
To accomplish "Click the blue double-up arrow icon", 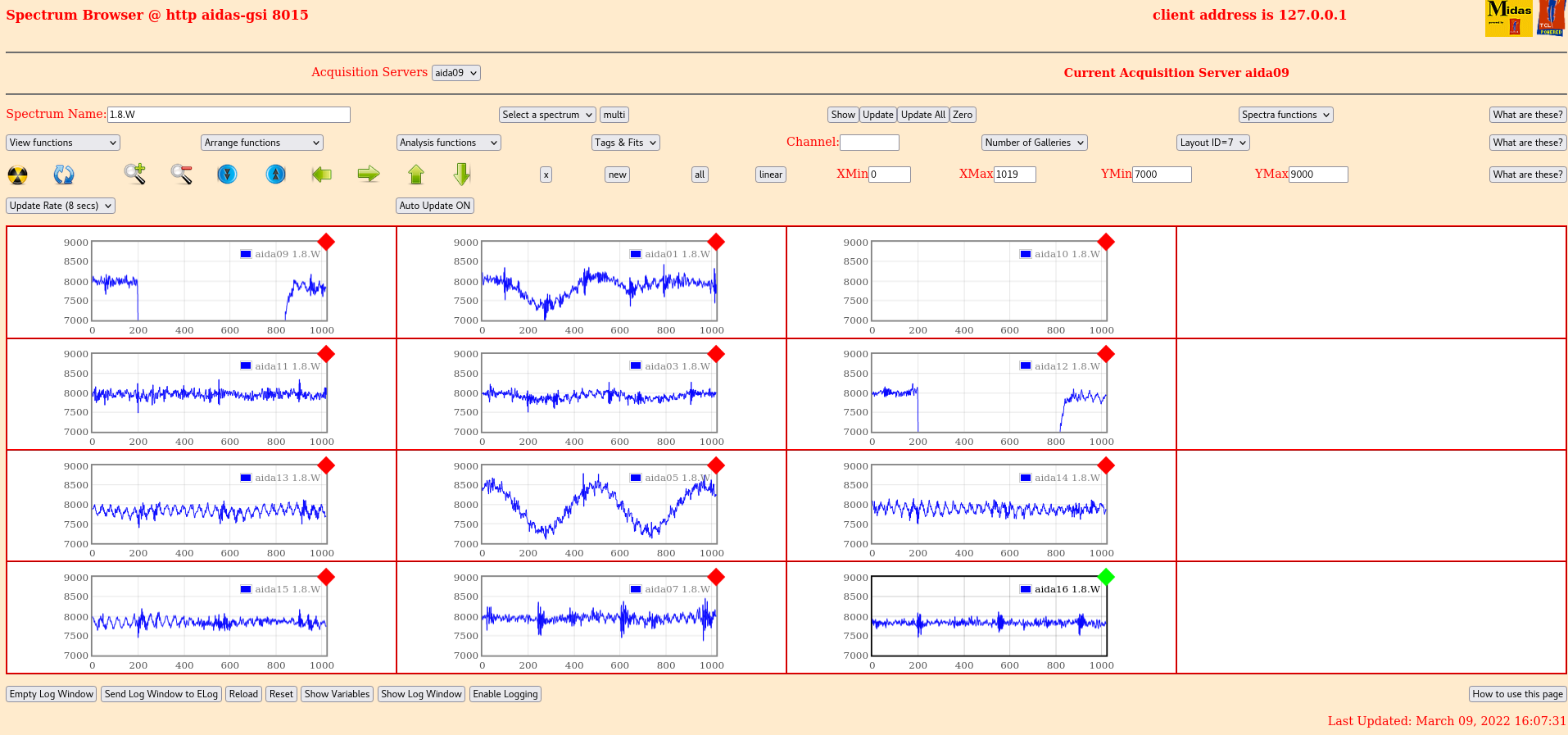I will click(276, 174).
